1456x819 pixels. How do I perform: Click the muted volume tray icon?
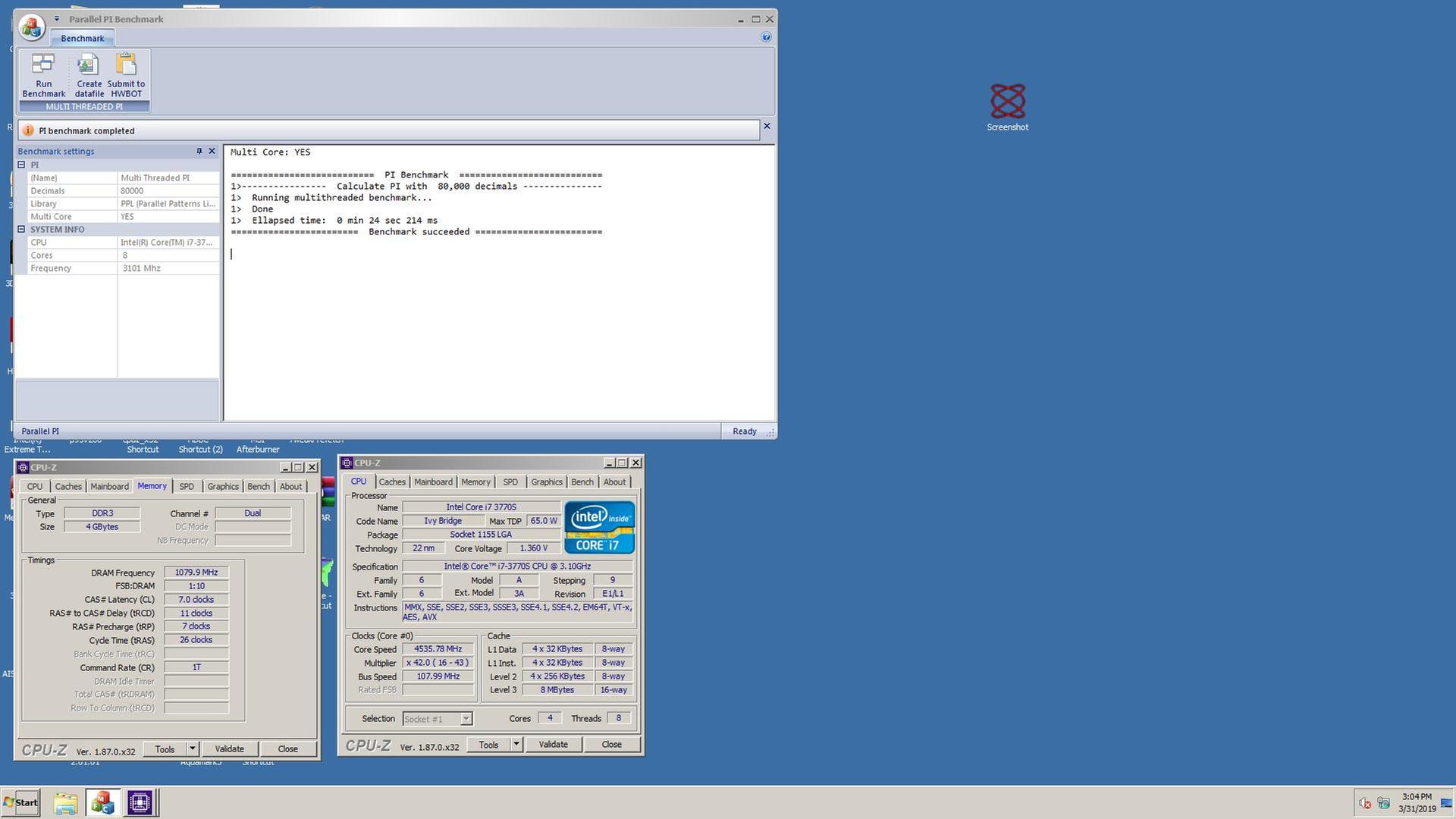(1364, 803)
